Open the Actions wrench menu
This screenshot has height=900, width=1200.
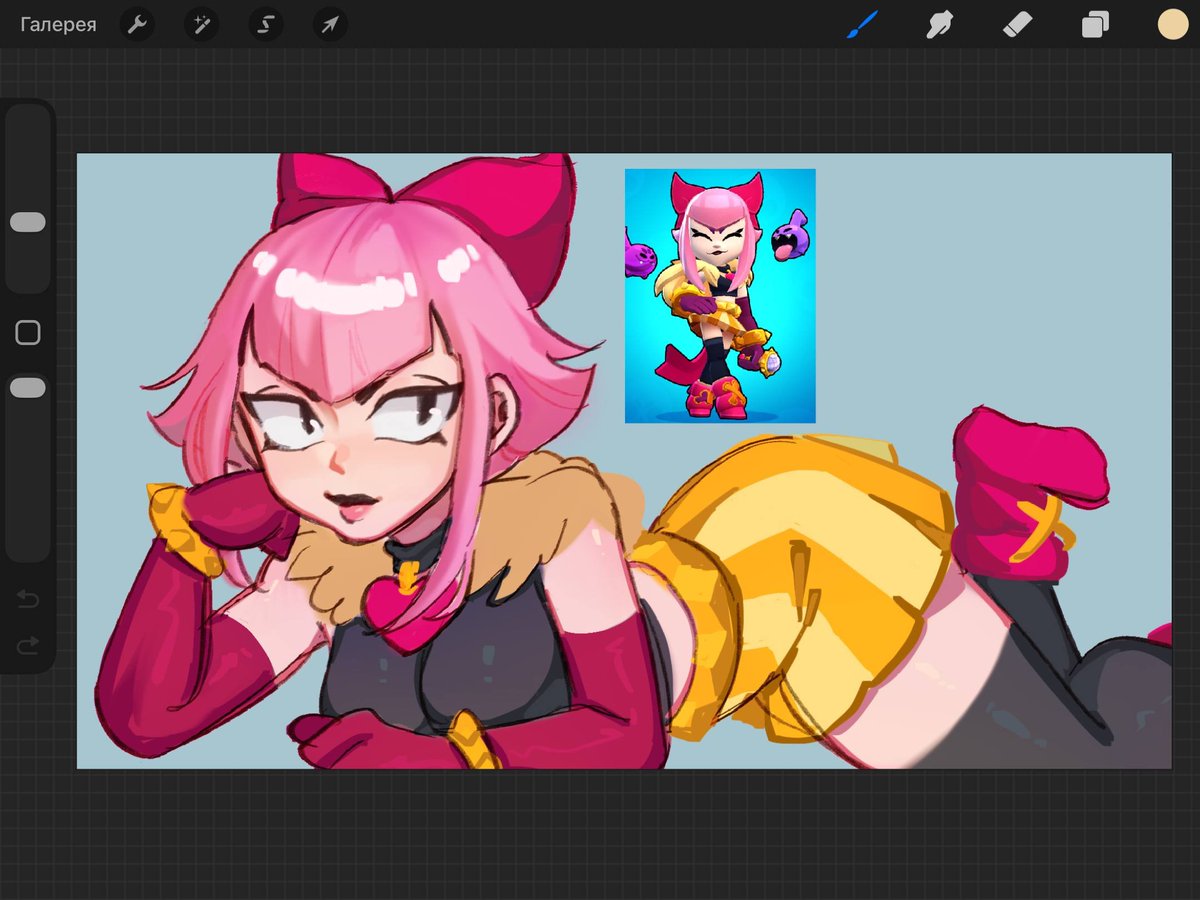[x=137, y=24]
